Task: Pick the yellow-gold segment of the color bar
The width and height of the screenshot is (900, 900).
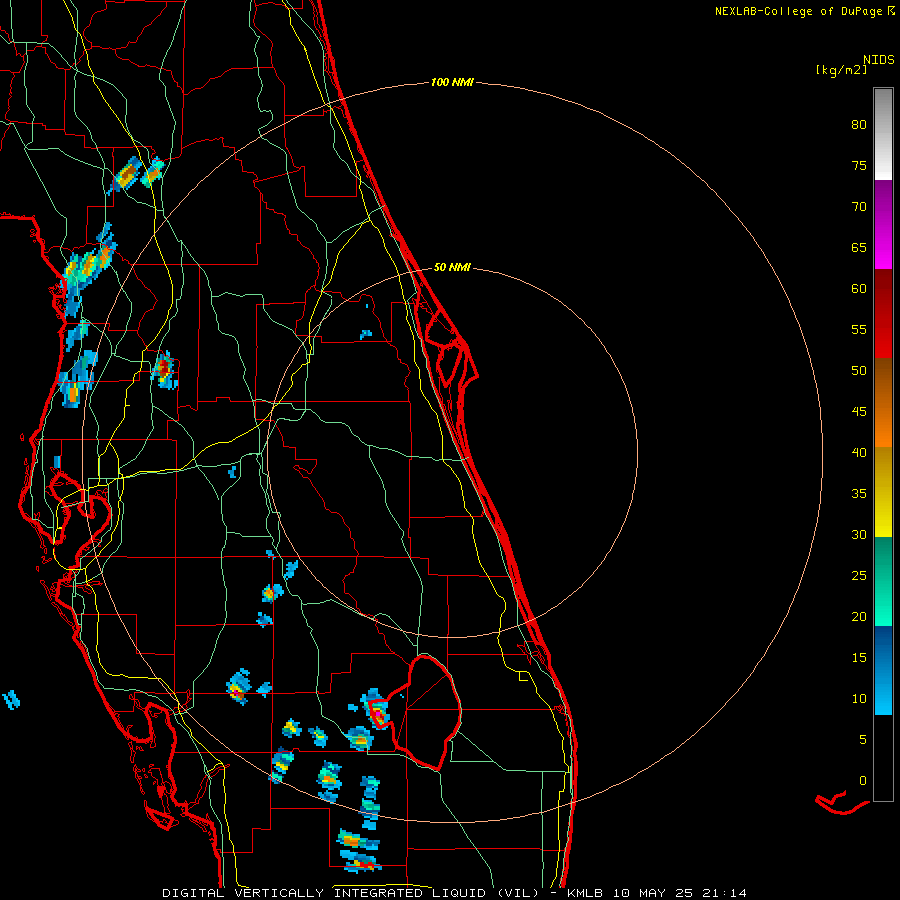Action: 883,492
